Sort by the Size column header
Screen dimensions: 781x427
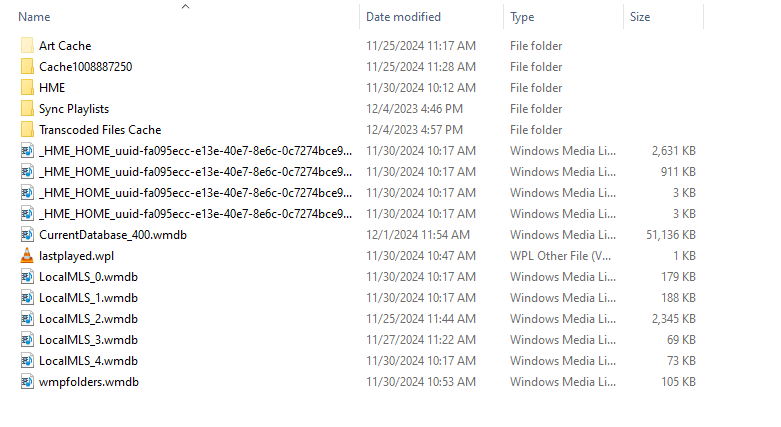(x=640, y=17)
